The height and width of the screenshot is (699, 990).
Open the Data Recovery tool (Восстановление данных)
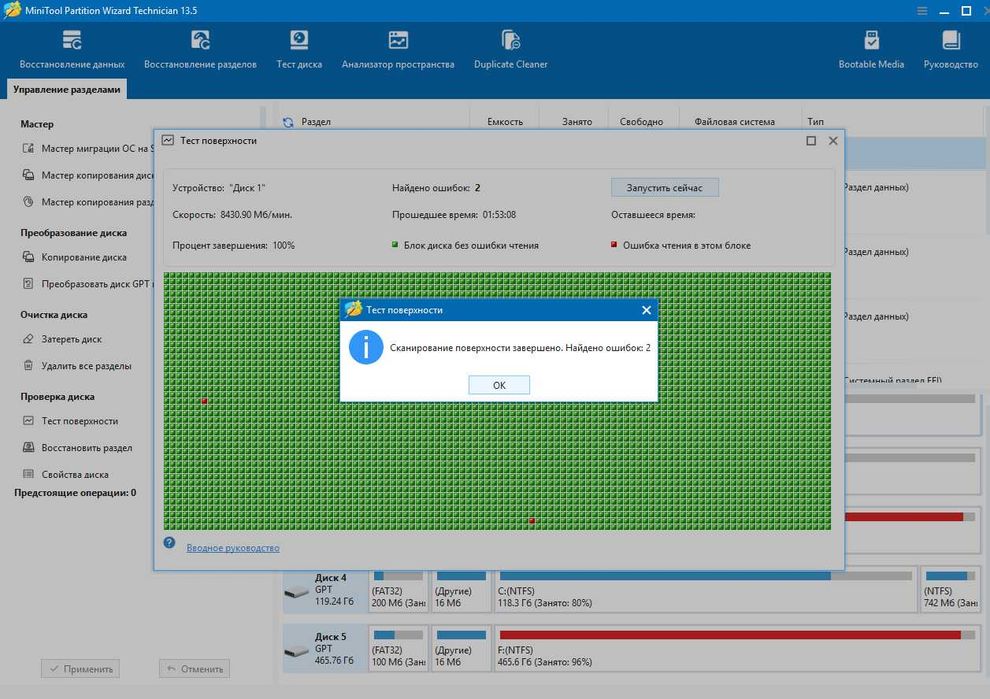tap(72, 50)
